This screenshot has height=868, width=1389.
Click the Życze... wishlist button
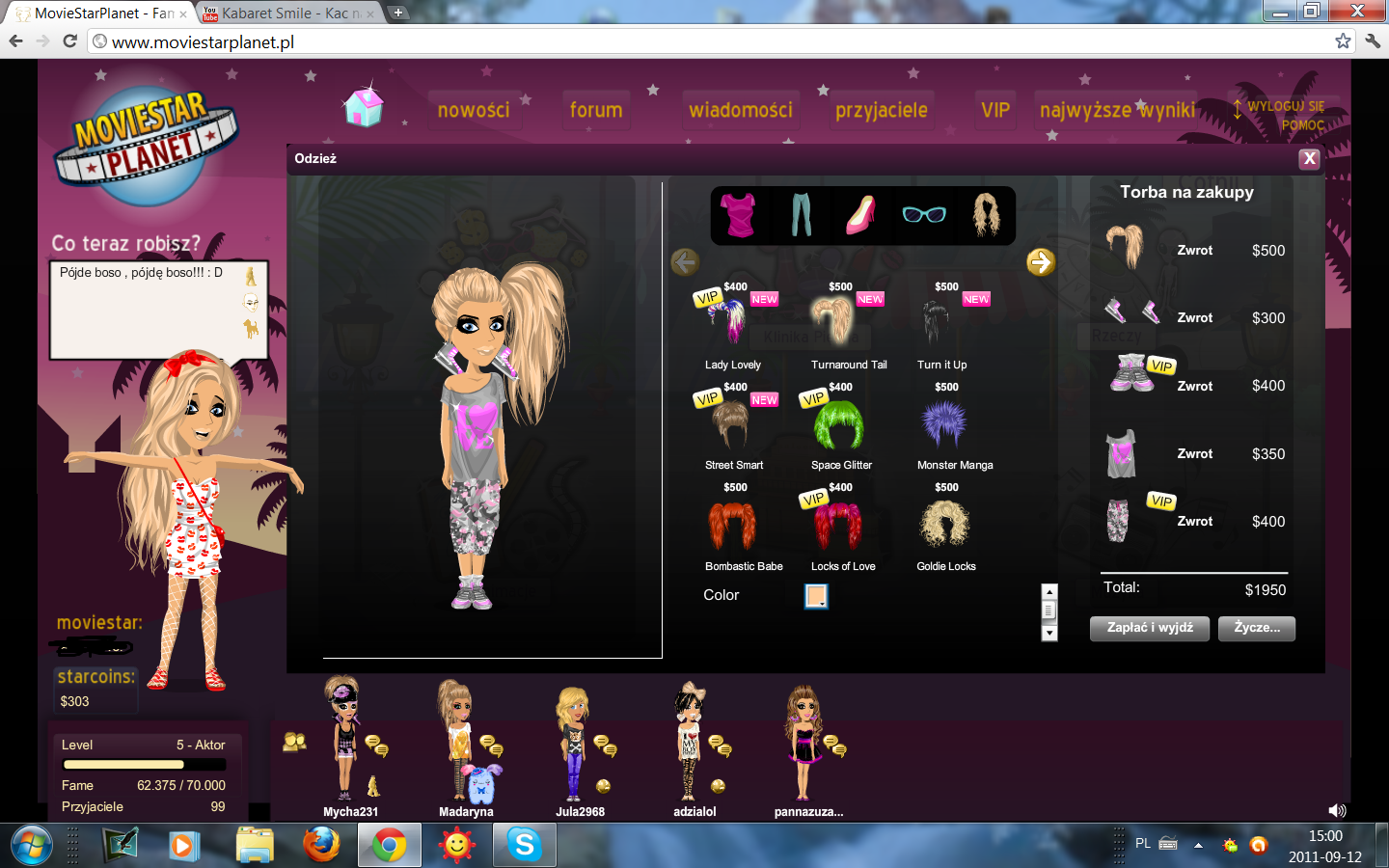click(1257, 628)
